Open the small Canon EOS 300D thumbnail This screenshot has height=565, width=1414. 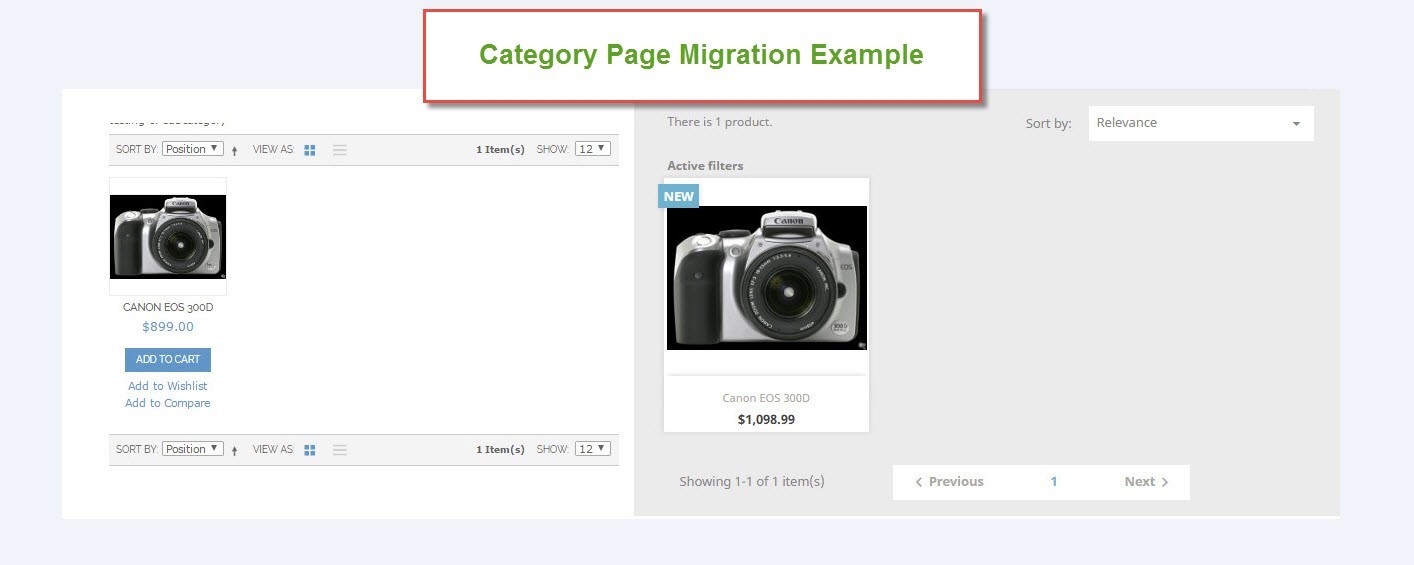click(168, 236)
